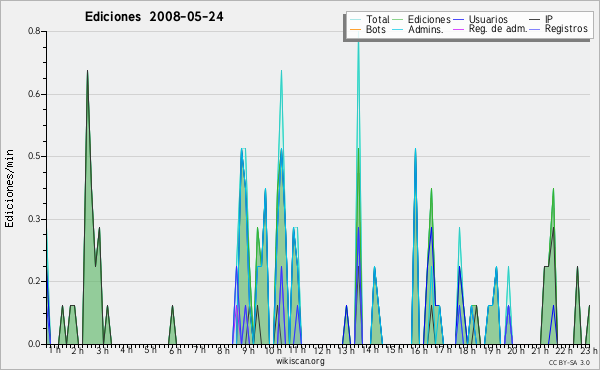
Task: Click the small isolated peak at 6 h
Action: (173, 325)
